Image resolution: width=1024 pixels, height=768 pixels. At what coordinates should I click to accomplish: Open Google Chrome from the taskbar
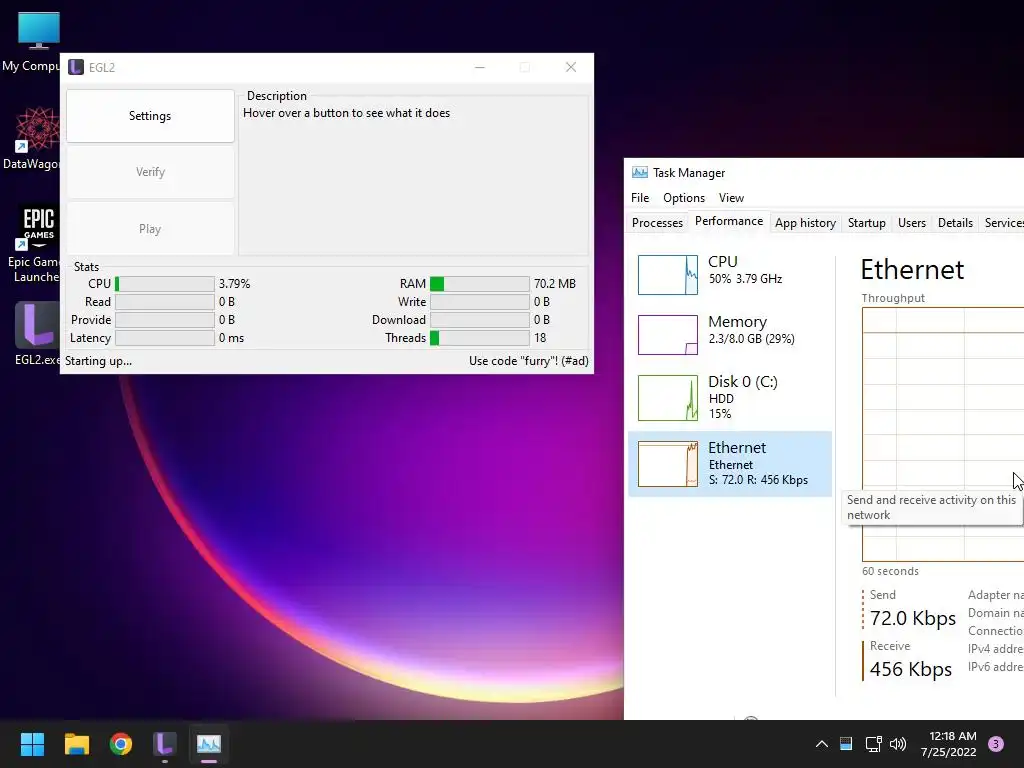[x=121, y=744]
